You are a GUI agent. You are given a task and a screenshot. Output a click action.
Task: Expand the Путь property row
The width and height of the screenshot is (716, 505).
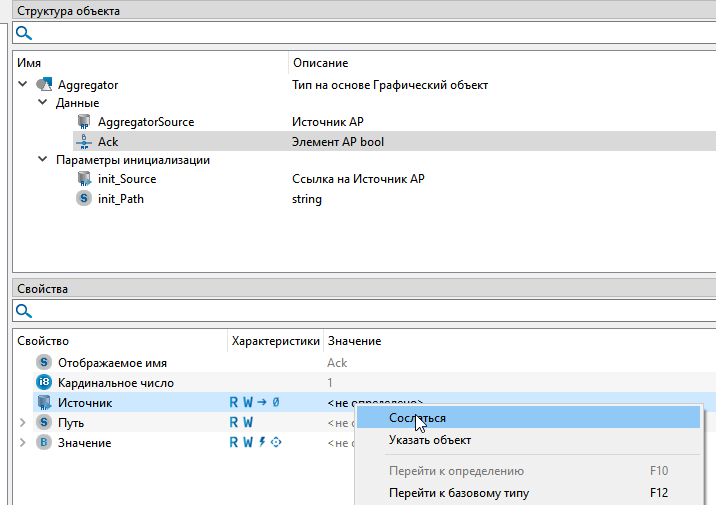[x=22, y=423]
